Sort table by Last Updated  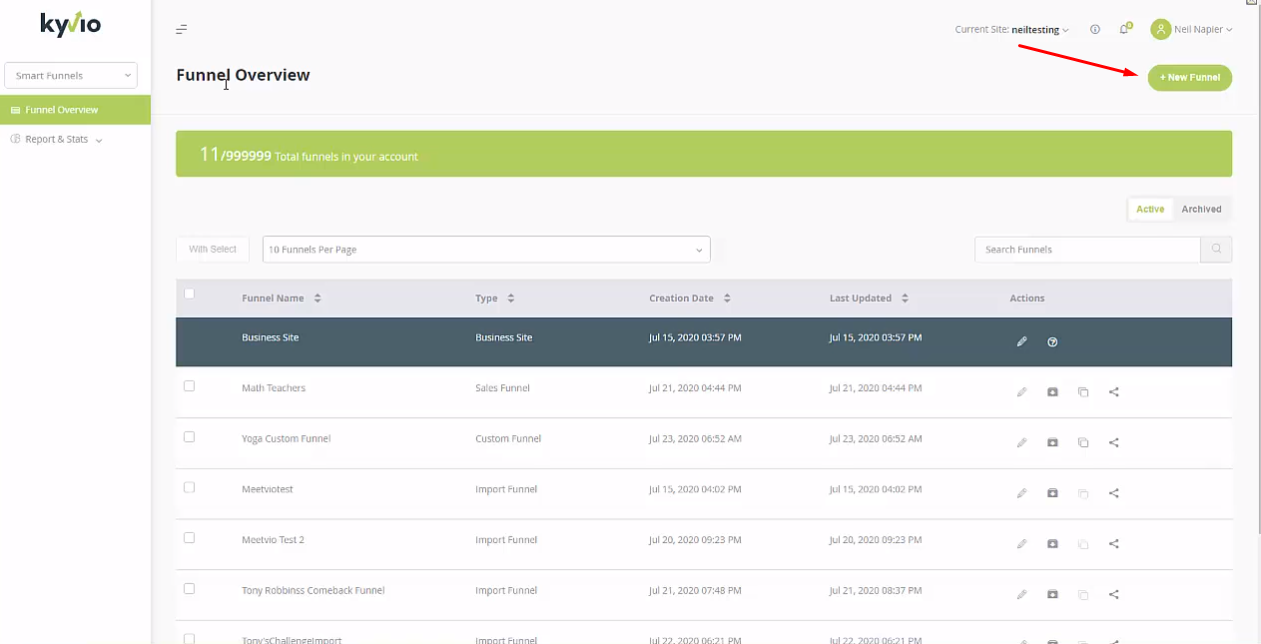[x=869, y=298]
